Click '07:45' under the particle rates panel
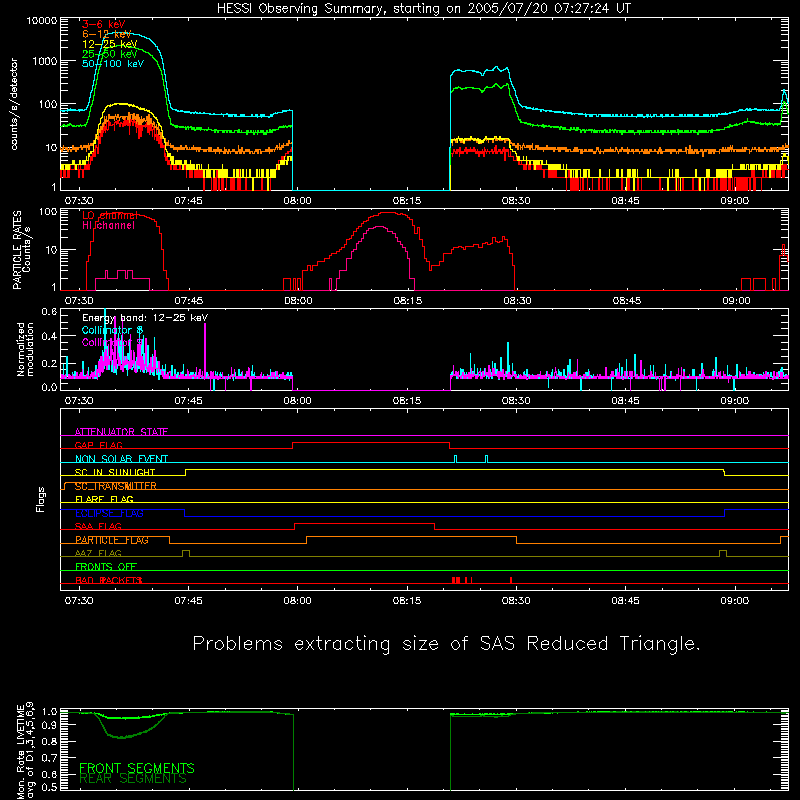Image resolution: width=800 pixels, height=800 pixels. (x=188, y=301)
